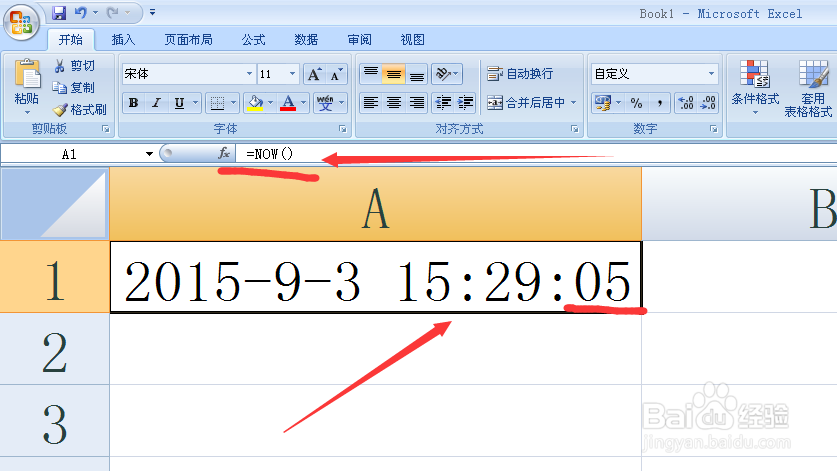
Task: Open borders dropdown arrow
Action: point(233,103)
